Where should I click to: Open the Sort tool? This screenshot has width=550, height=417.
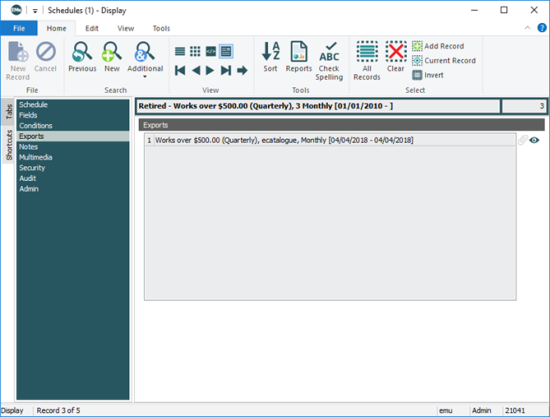pyautogui.click(x=270, y=56)
